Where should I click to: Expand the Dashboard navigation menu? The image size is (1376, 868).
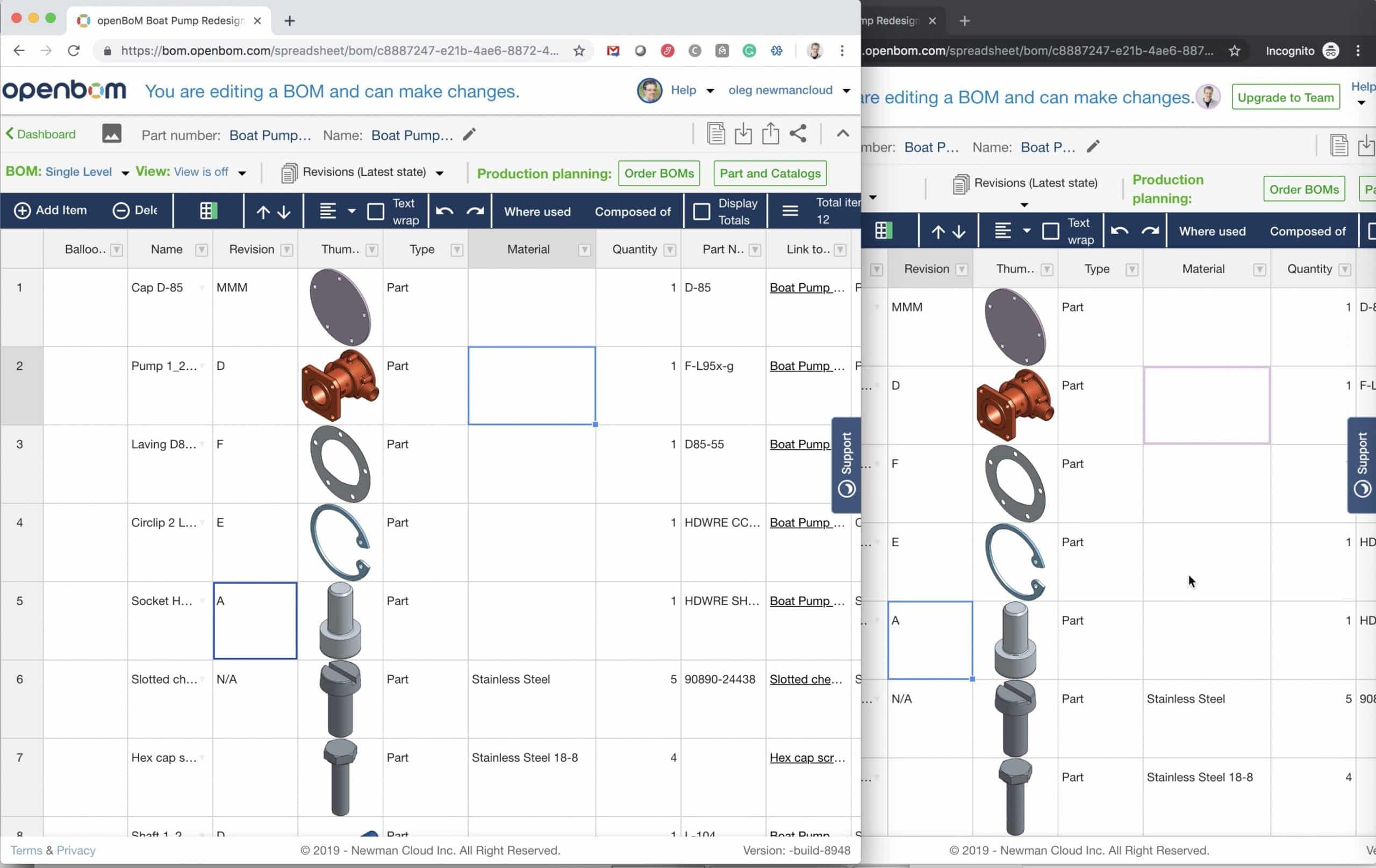pos(38,134)
